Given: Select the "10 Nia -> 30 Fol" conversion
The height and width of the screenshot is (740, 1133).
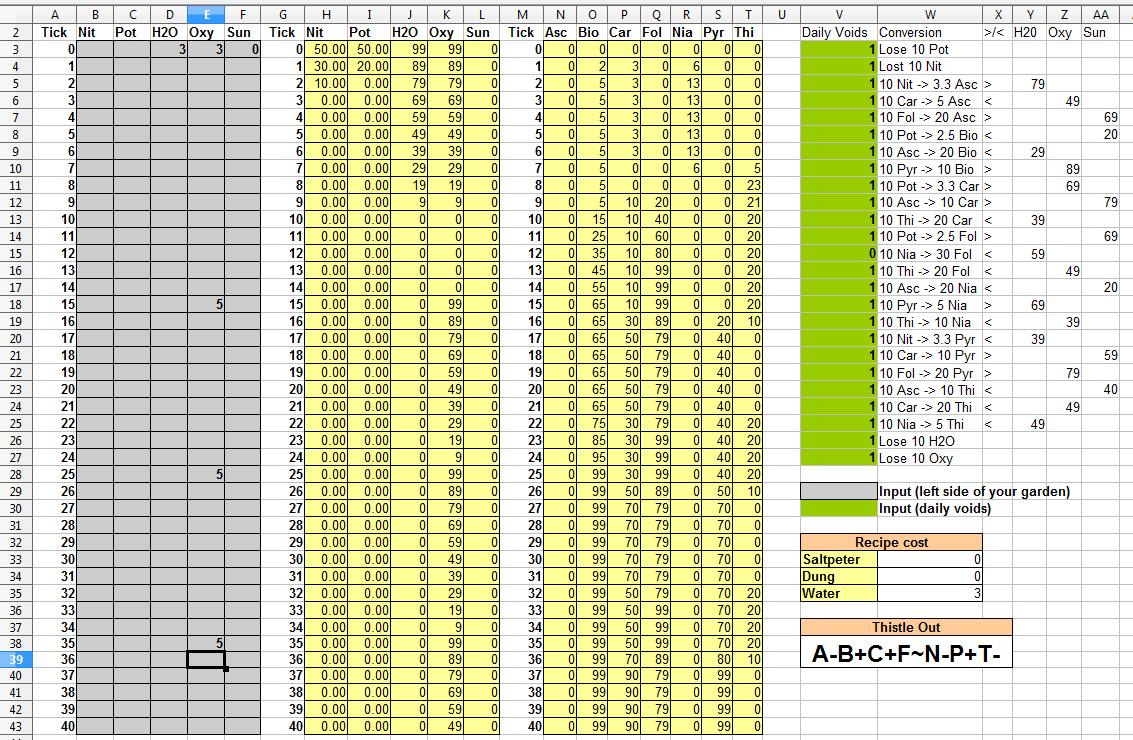Looking at the screenshot, I should coord(930,254).
